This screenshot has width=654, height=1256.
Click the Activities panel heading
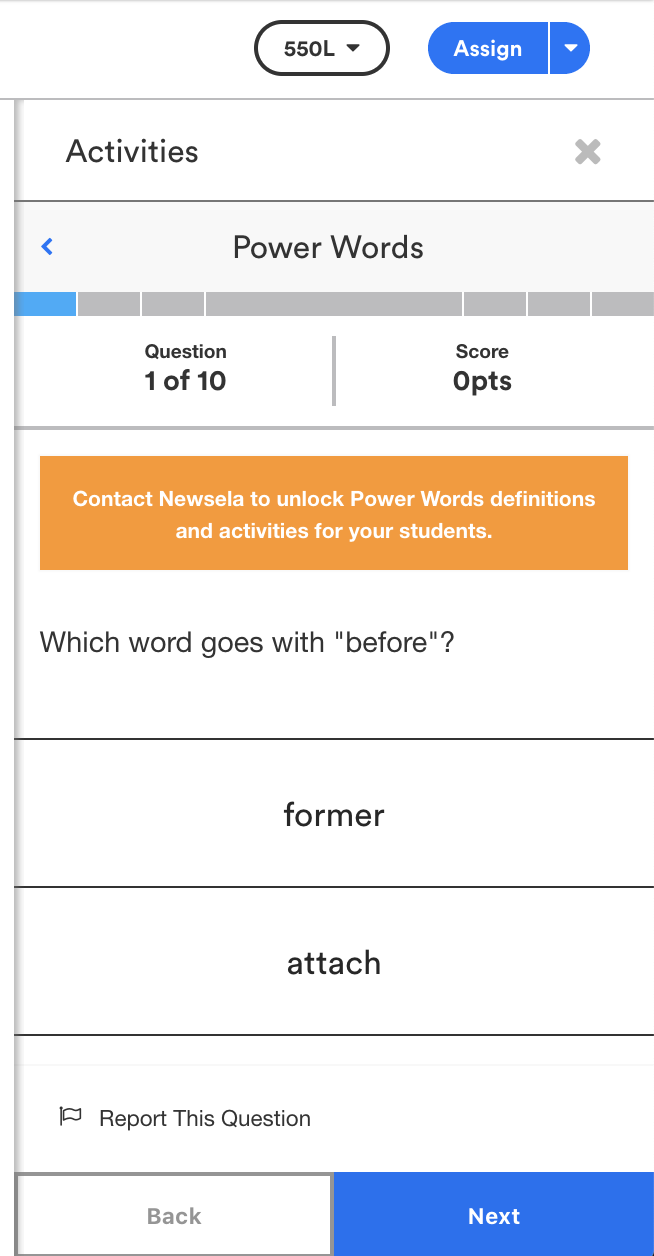(132, 152)
